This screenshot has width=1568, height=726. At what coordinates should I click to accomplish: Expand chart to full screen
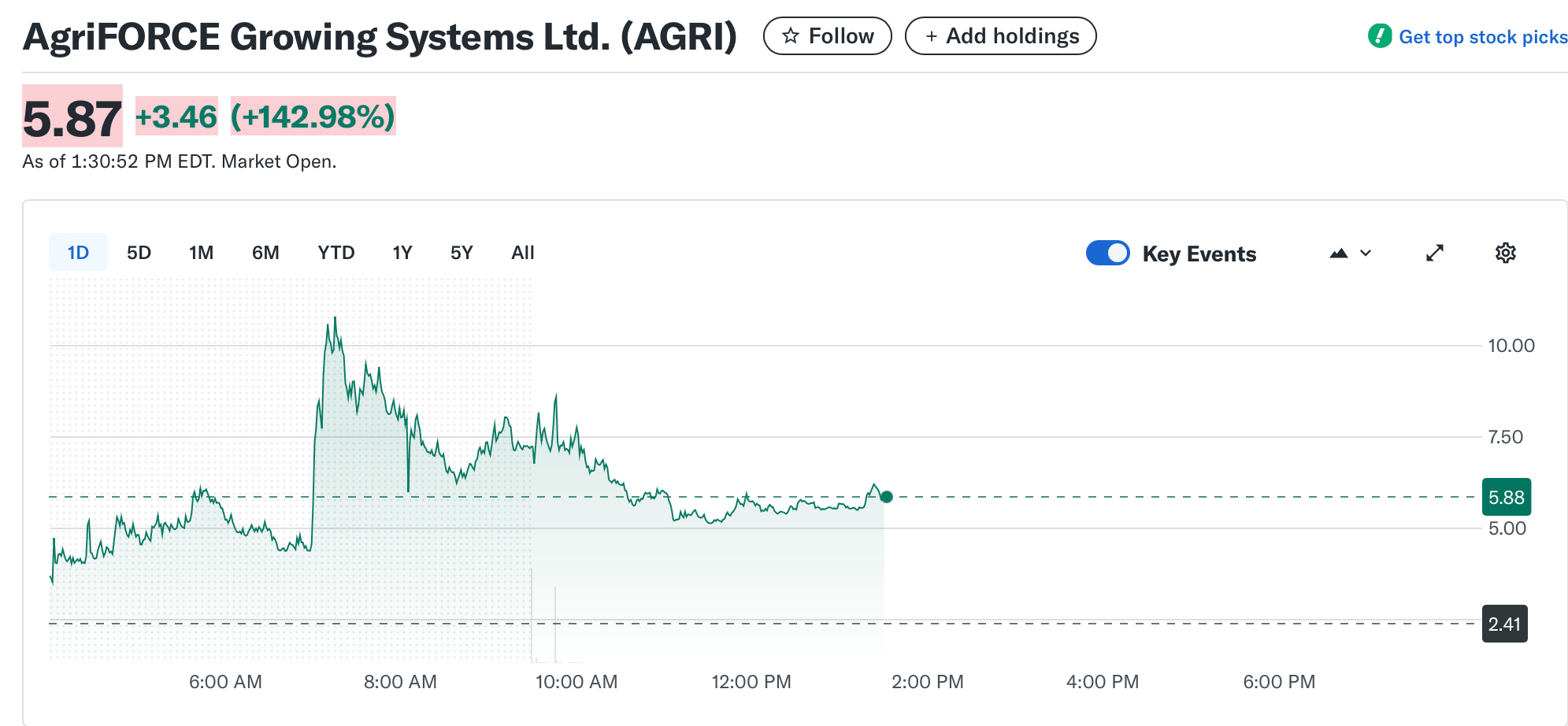coord(1434,253)
